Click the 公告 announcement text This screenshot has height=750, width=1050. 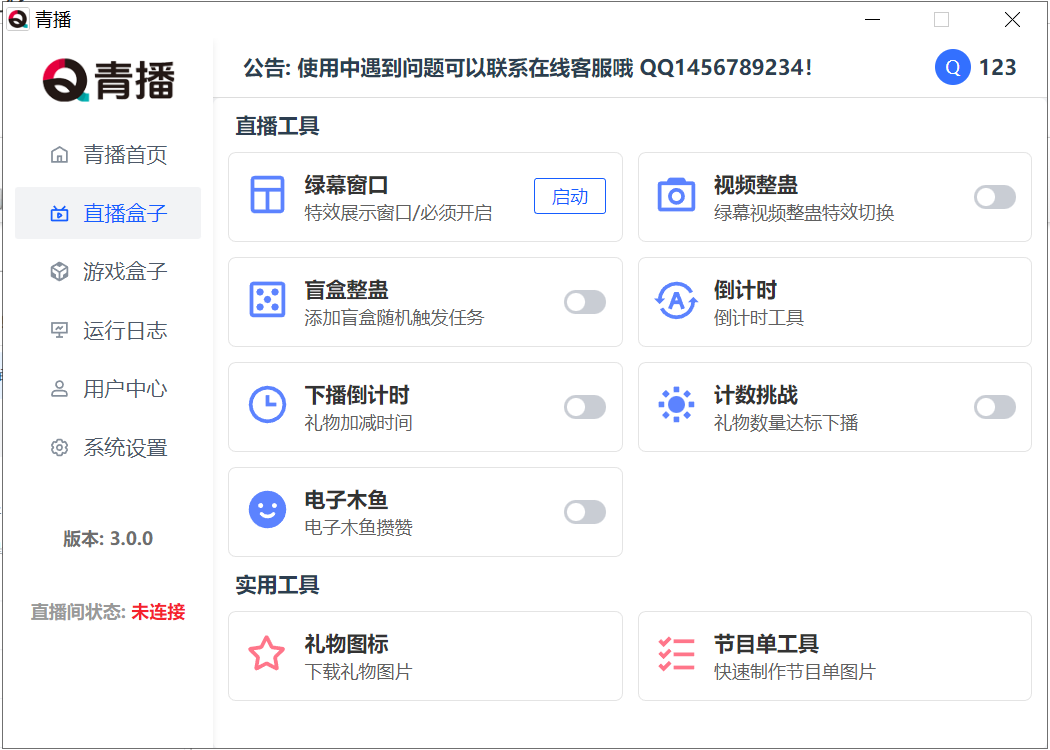click(x=528, y=67)
